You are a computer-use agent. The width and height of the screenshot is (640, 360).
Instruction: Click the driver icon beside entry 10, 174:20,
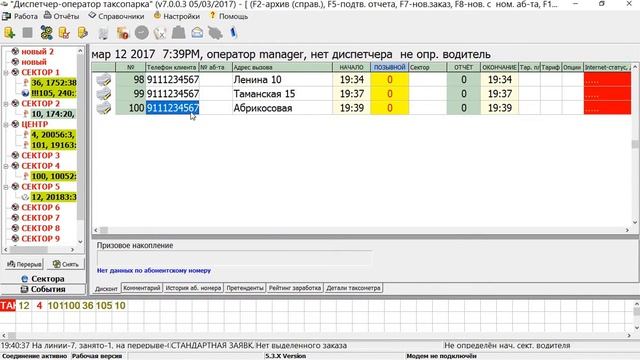(x=26, y=114)
